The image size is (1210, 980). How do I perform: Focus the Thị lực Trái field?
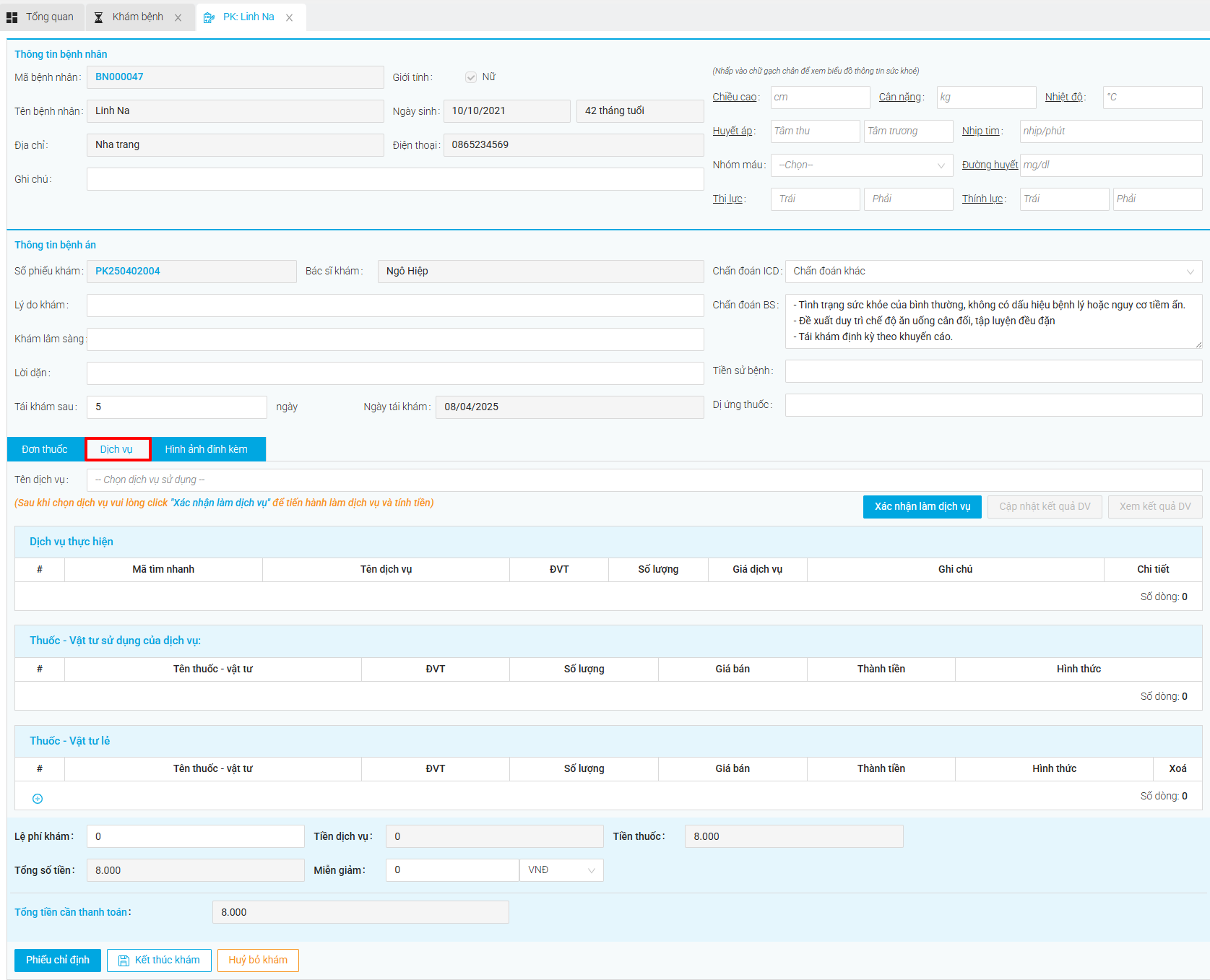[815, 199]
